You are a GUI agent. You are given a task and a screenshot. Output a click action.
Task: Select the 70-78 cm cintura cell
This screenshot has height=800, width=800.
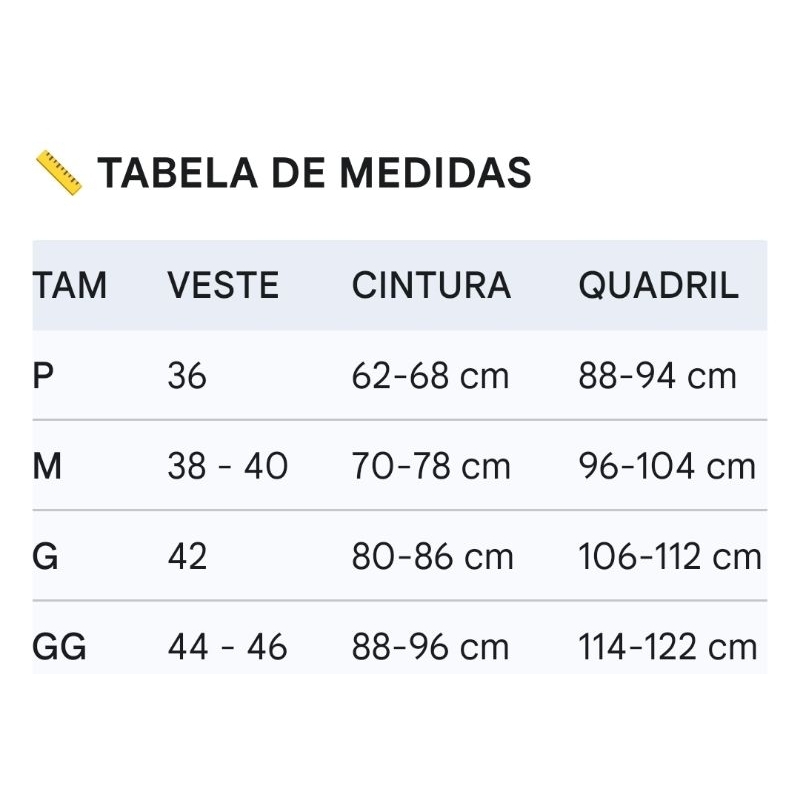[x=430, y=466]
